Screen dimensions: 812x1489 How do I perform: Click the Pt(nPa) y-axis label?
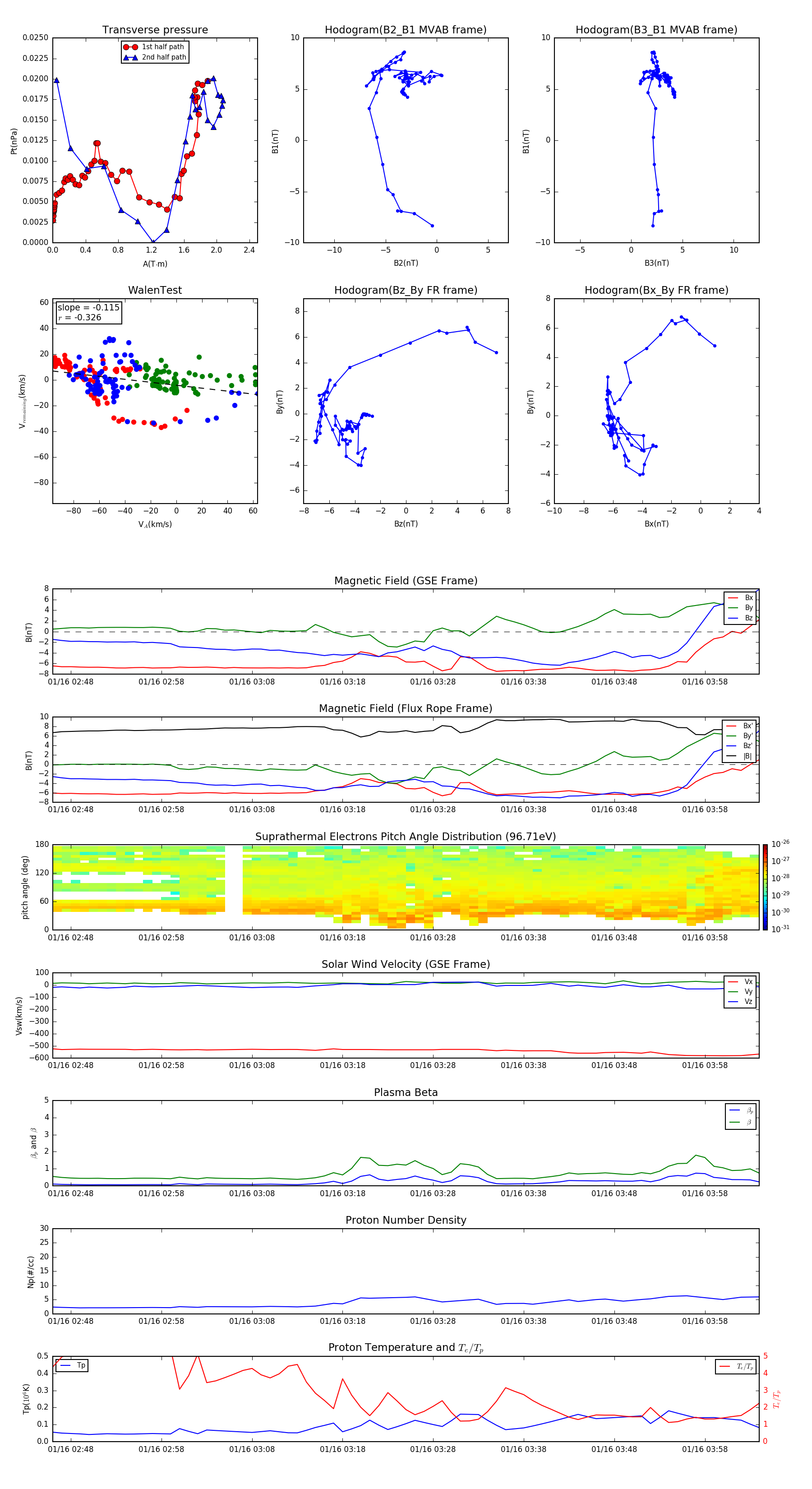(x=14, y=140)
